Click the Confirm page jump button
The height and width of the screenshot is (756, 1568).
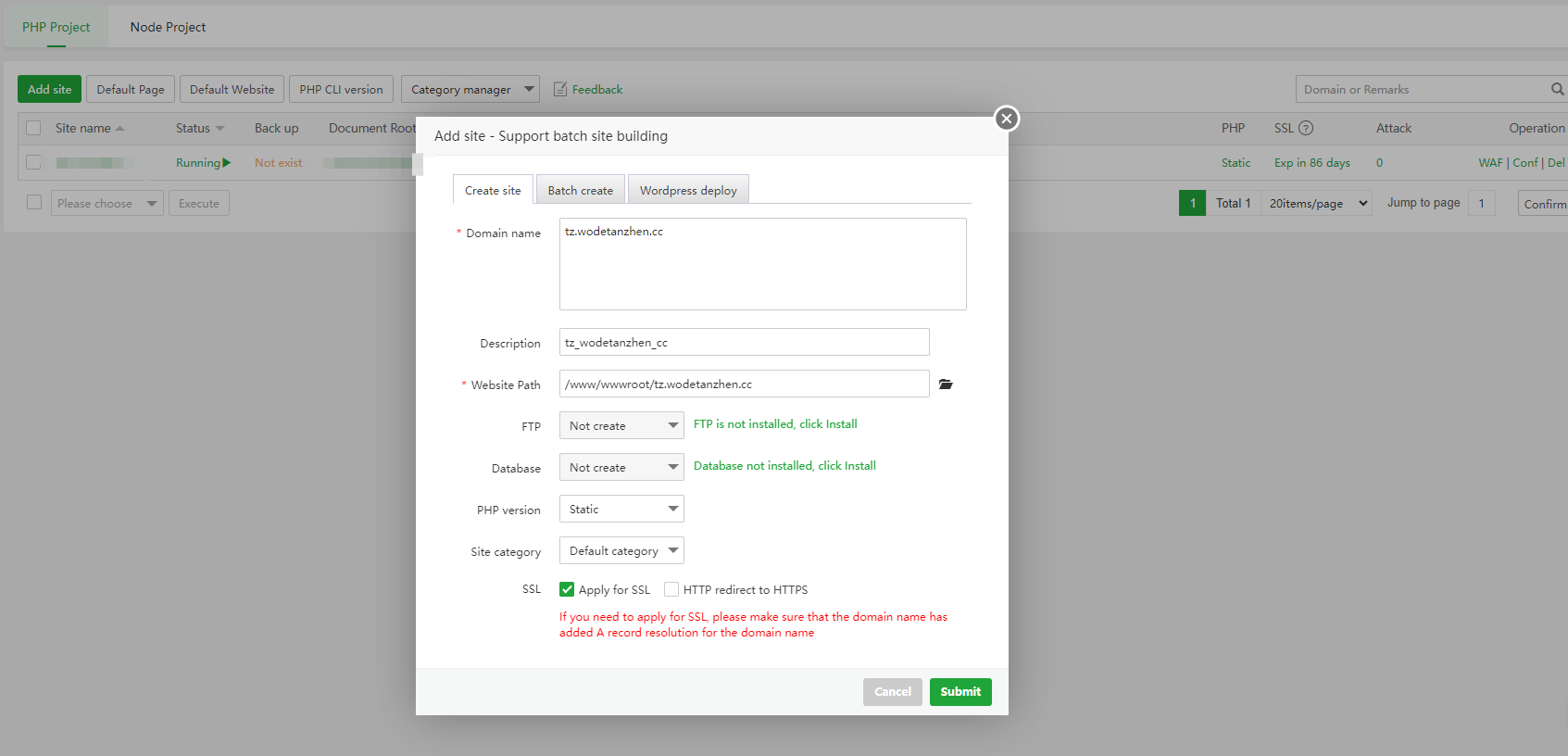(x=1543, y=203)
